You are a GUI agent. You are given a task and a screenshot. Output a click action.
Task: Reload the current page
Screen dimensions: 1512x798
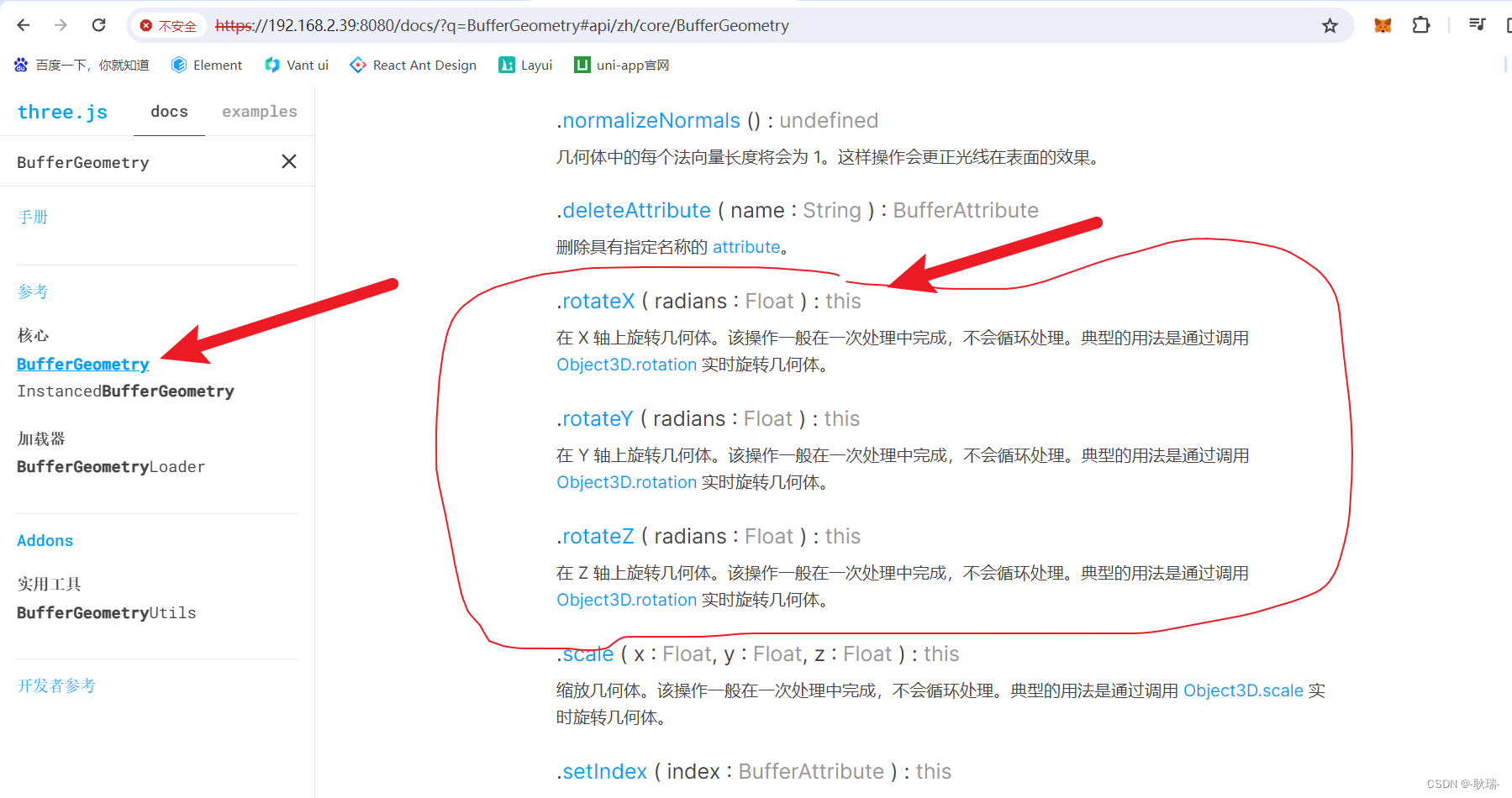point(98,25)
